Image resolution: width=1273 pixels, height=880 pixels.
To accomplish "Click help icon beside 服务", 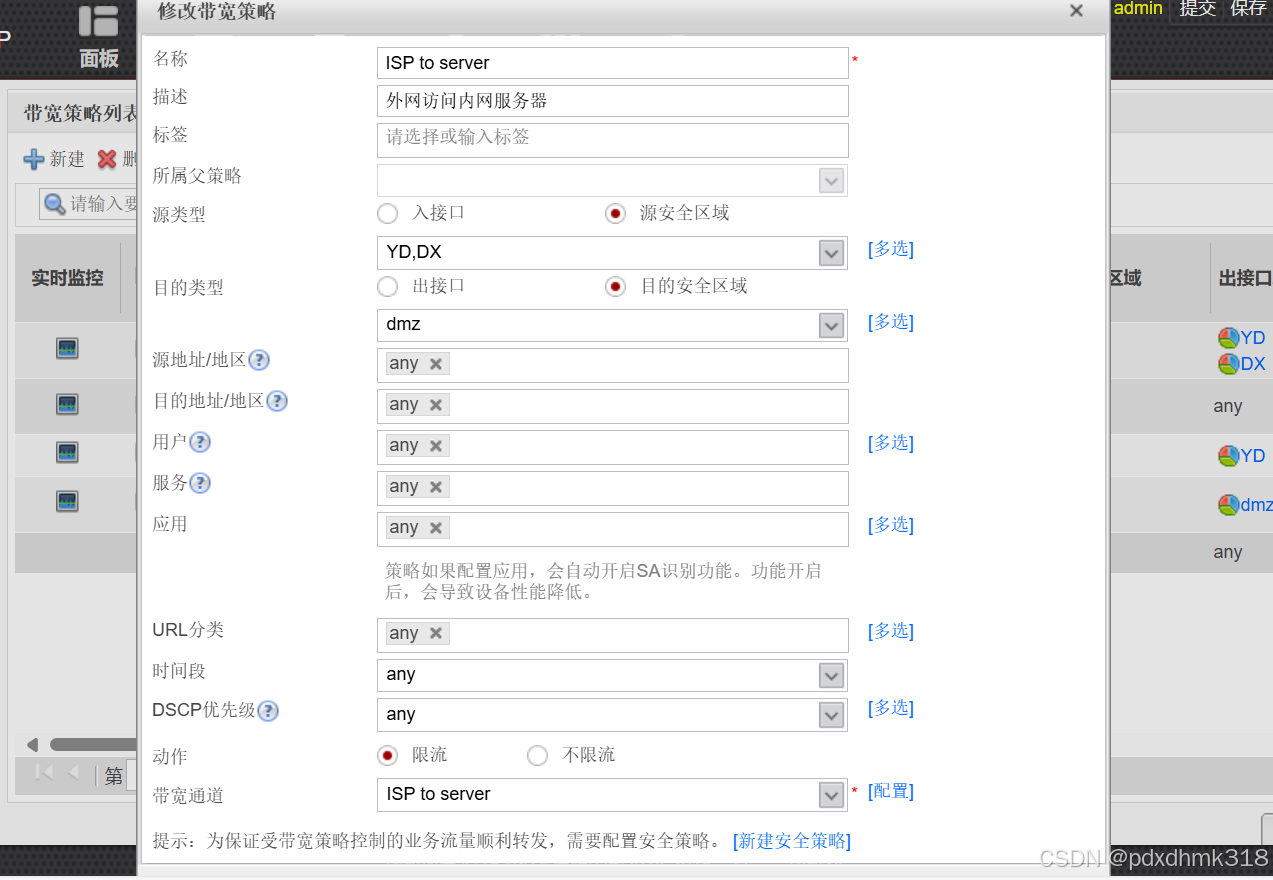I will point(200,483).
